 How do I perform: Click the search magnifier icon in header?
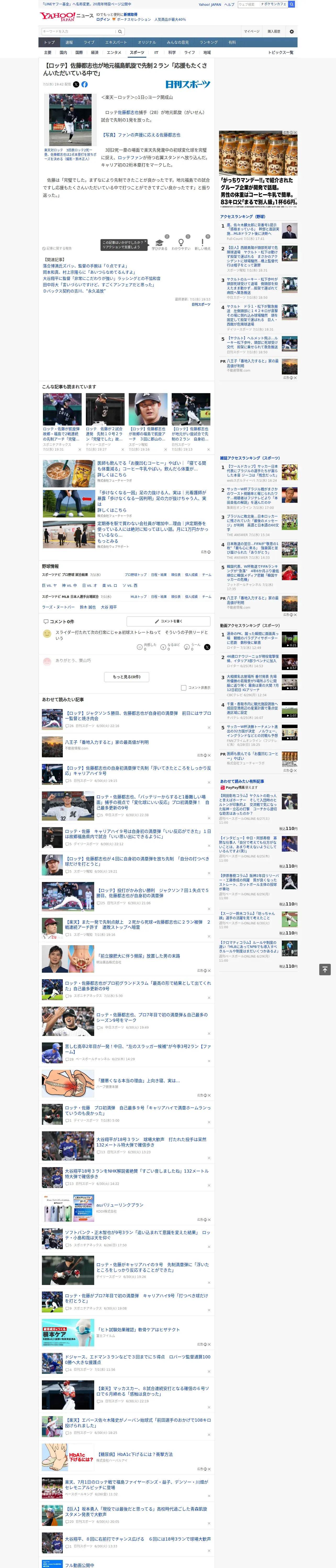pos(120,31)
